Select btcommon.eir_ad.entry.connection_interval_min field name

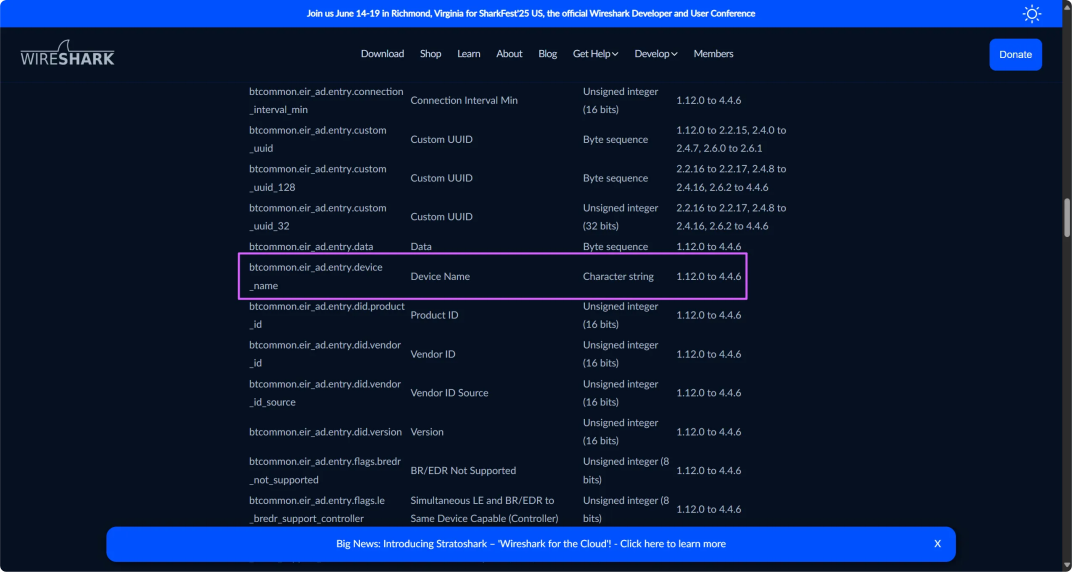click(326, 100)
